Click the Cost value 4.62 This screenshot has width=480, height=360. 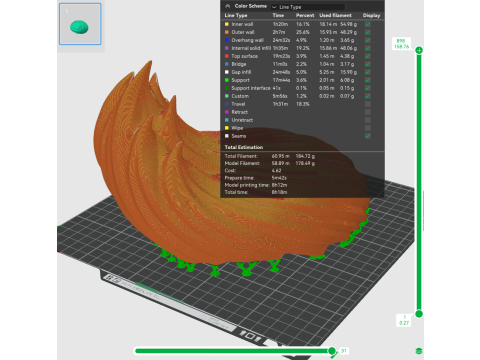pos(276,170)
